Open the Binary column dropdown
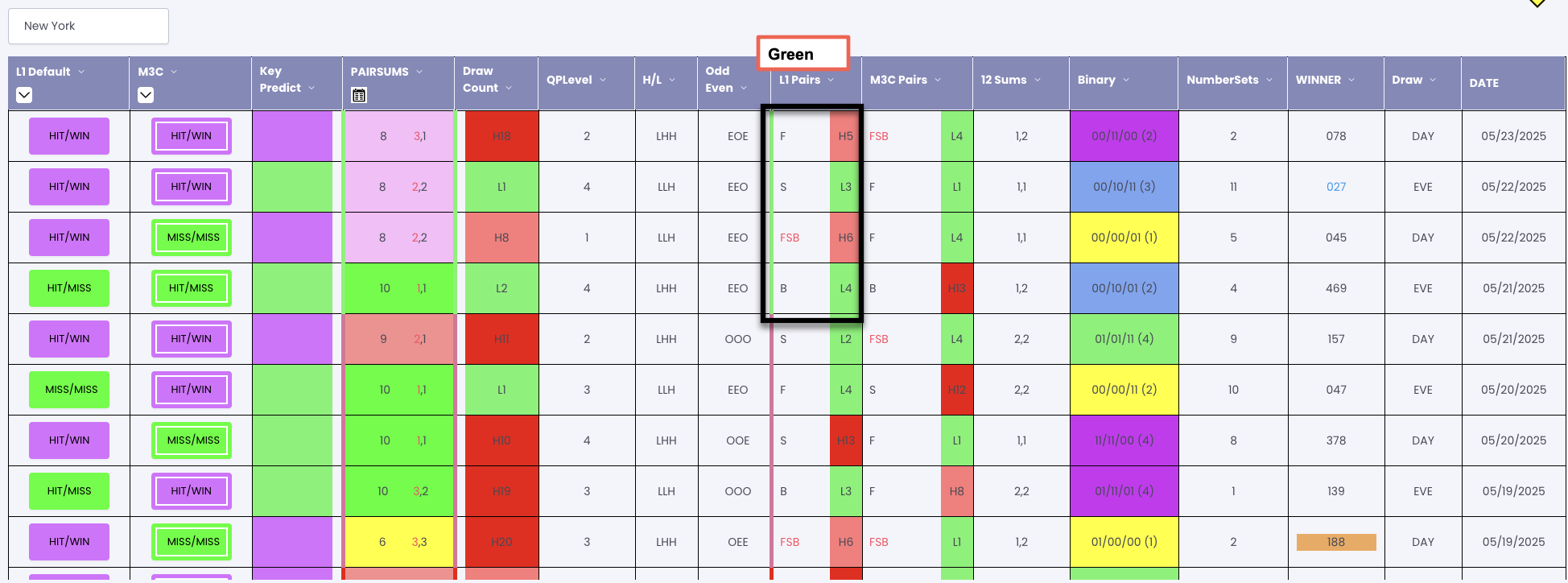Image resolution: width=1568 pixels, height=583 pixels. pyautogui.click(x=1126, y=80)
